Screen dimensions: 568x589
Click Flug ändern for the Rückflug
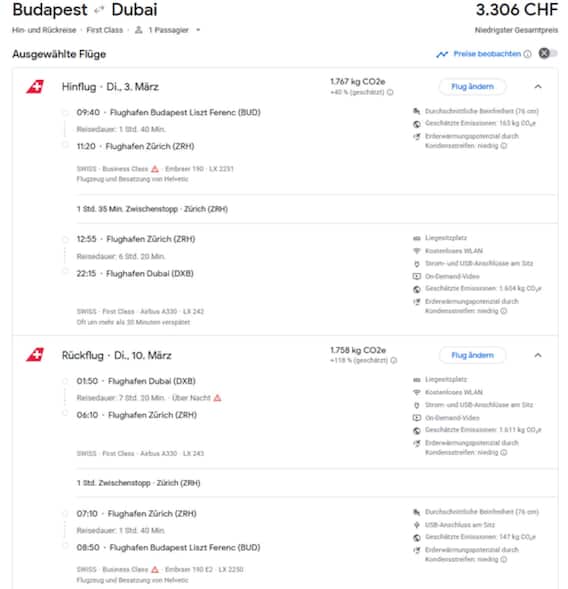472,355
